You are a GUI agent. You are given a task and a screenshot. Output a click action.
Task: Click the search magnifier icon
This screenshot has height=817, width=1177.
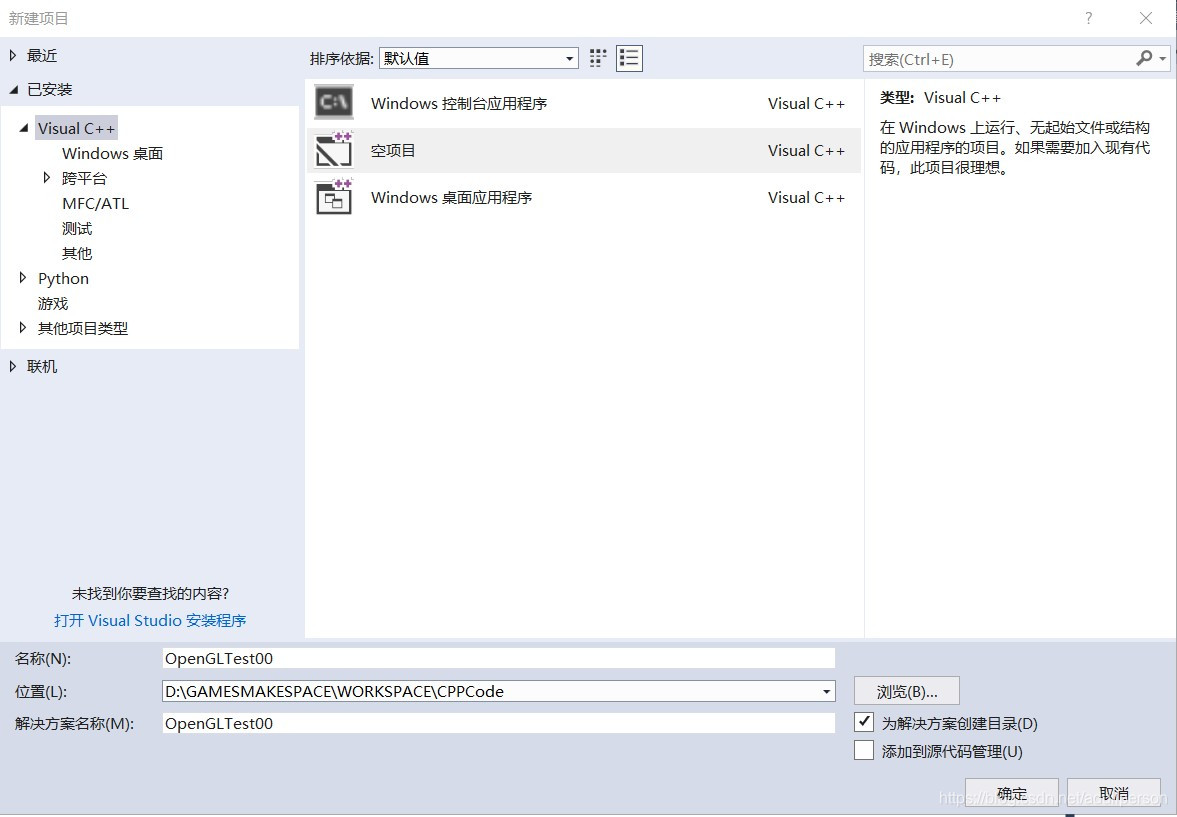click(1143, 59)
